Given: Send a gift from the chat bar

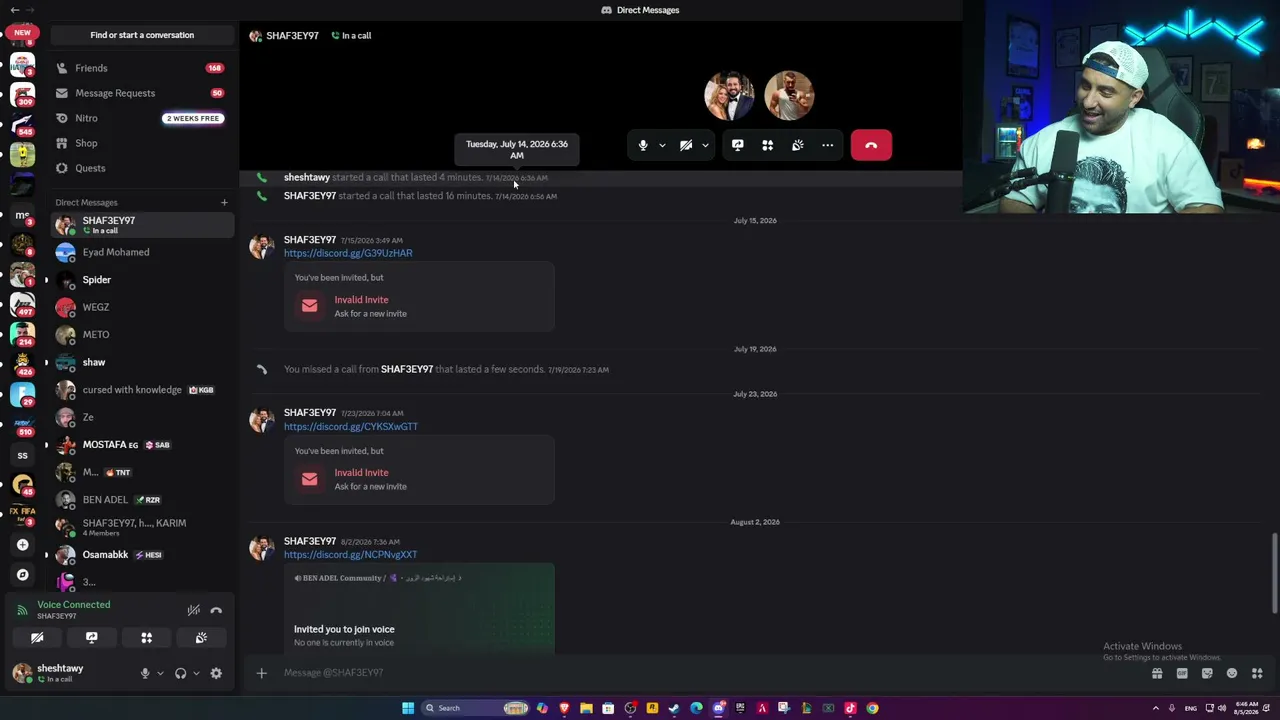Looking at the screenshot, I should point(1157,674).
